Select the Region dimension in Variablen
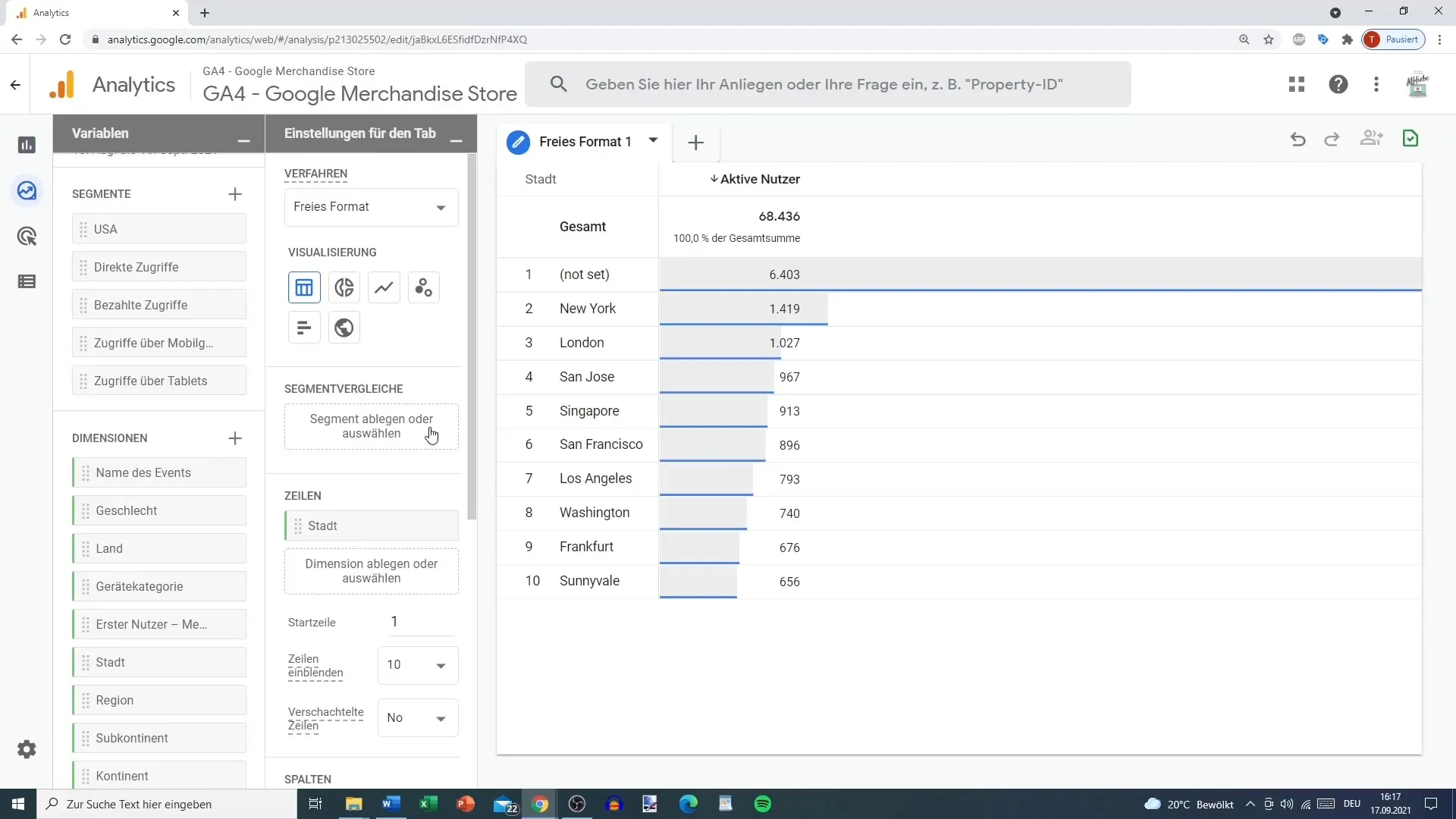Screen dimensions: 1456x819 point(159,700)
